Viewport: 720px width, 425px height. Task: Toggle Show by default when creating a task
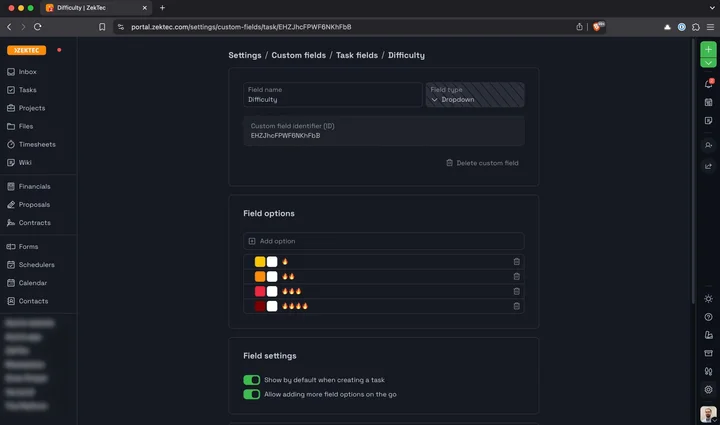tap(252, 380)
